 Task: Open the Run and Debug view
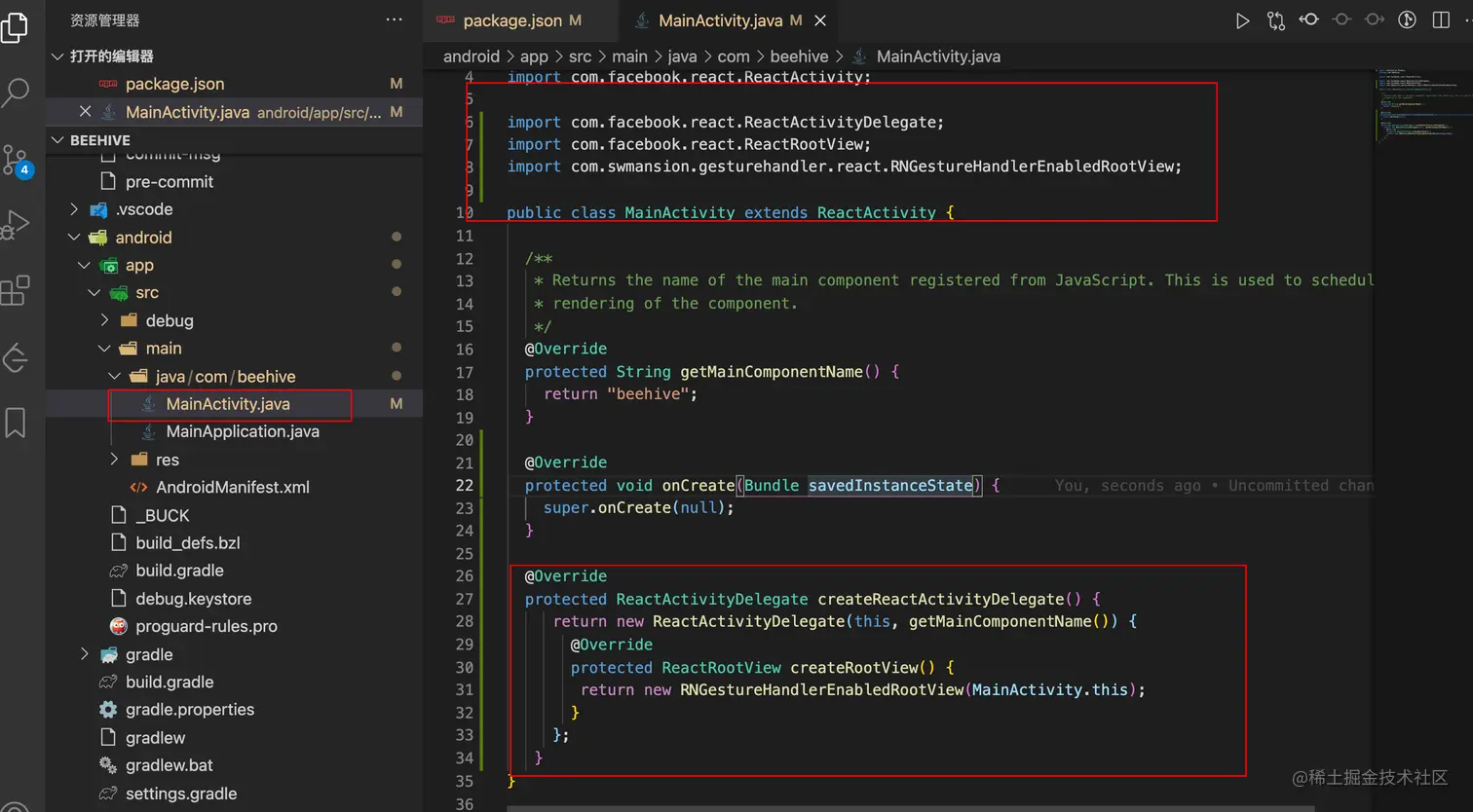tap(15, 224)
